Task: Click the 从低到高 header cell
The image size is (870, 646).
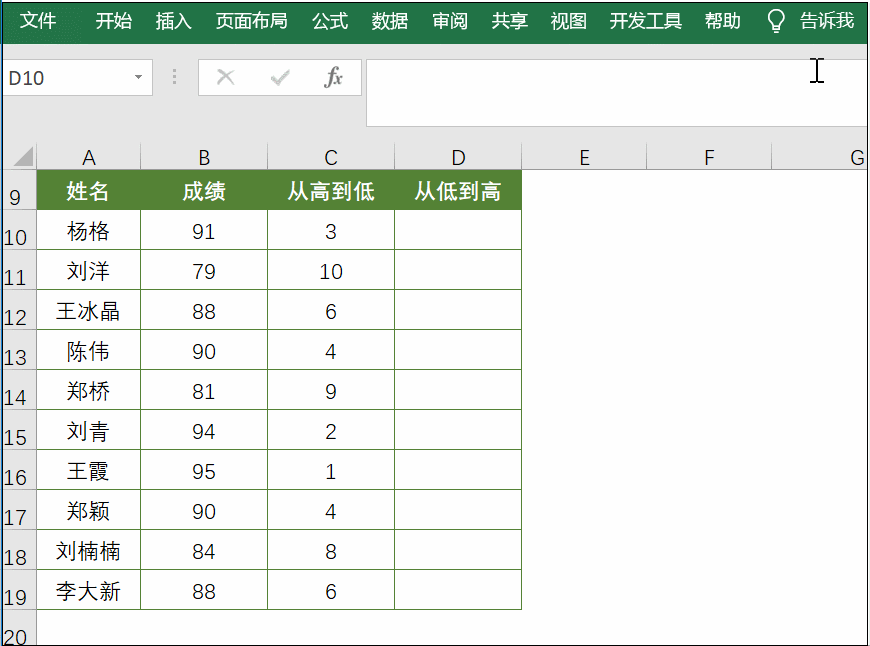Action: (458, 190)
